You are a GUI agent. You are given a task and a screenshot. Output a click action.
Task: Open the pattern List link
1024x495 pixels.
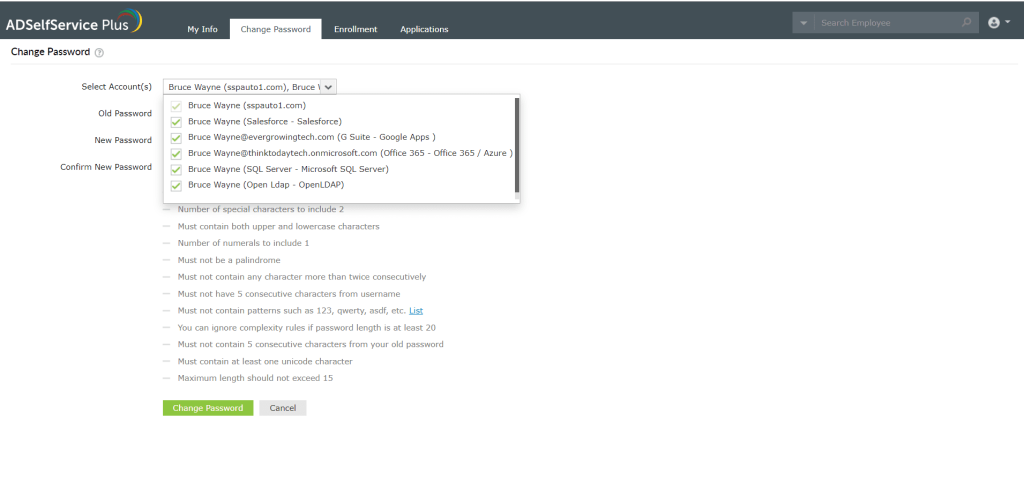click(416, 311)
